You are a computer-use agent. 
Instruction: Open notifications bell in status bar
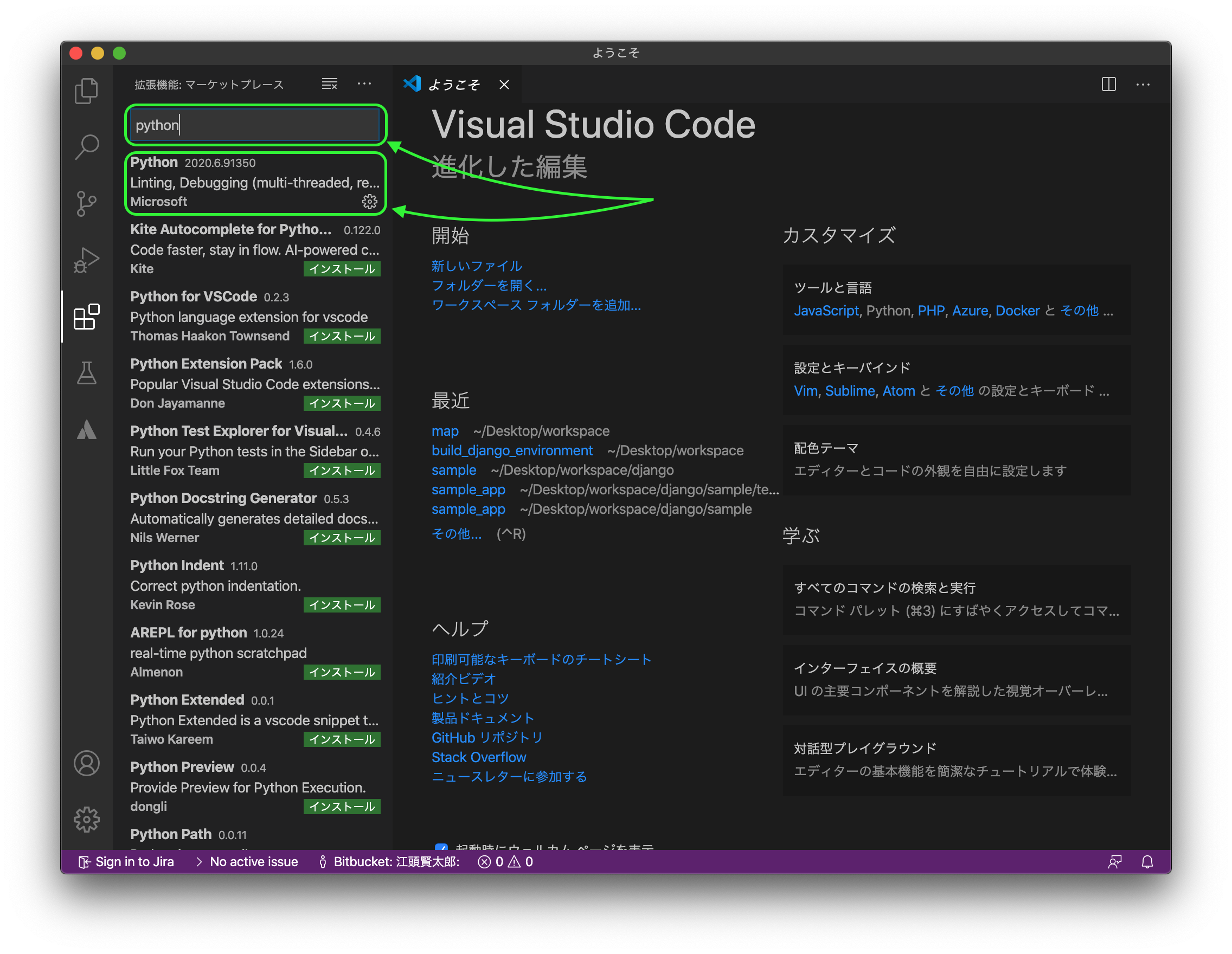[x=1147, y=861]
